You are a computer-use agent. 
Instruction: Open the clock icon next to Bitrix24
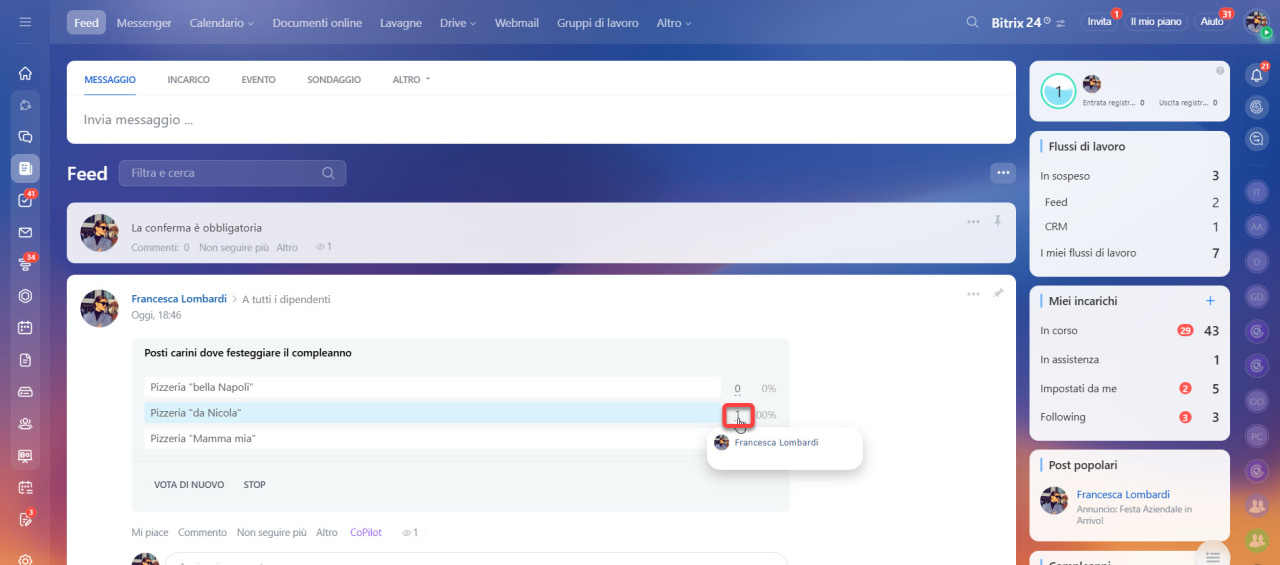click(x=1046, y=20)
